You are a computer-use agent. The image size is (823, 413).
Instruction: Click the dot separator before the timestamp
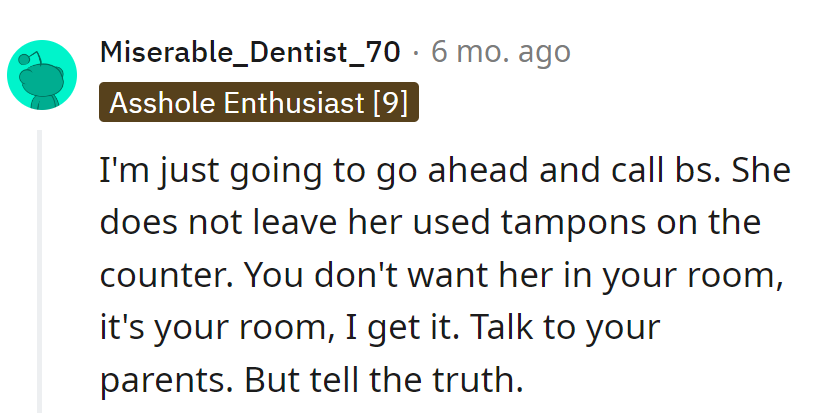pyautogui.click(x=416, y=52)
